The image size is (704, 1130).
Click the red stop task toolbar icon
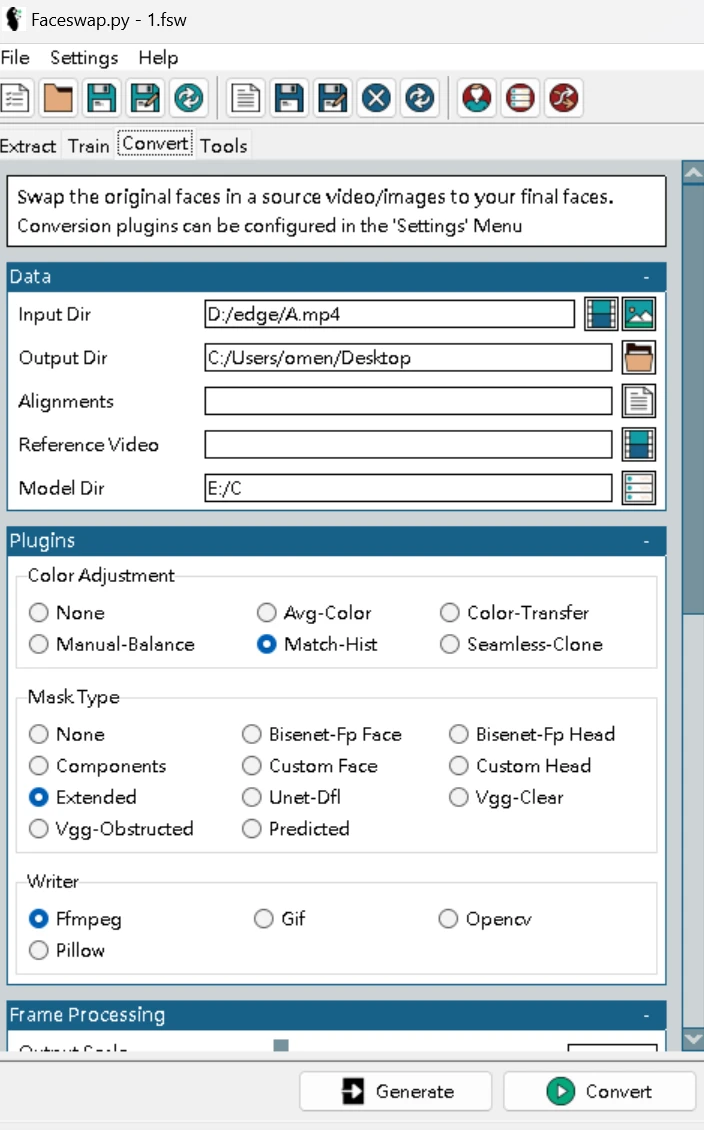pos(376,97)
